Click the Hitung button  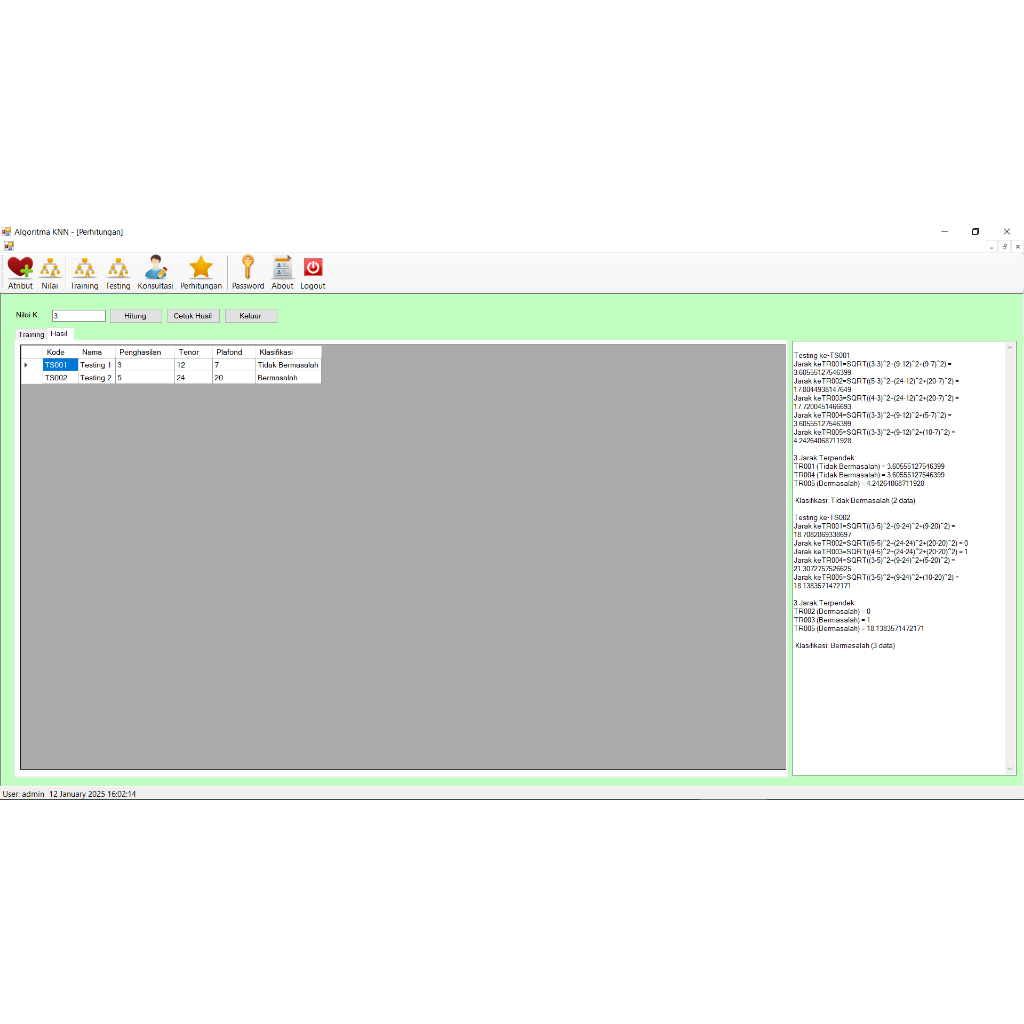pos(135,316)
